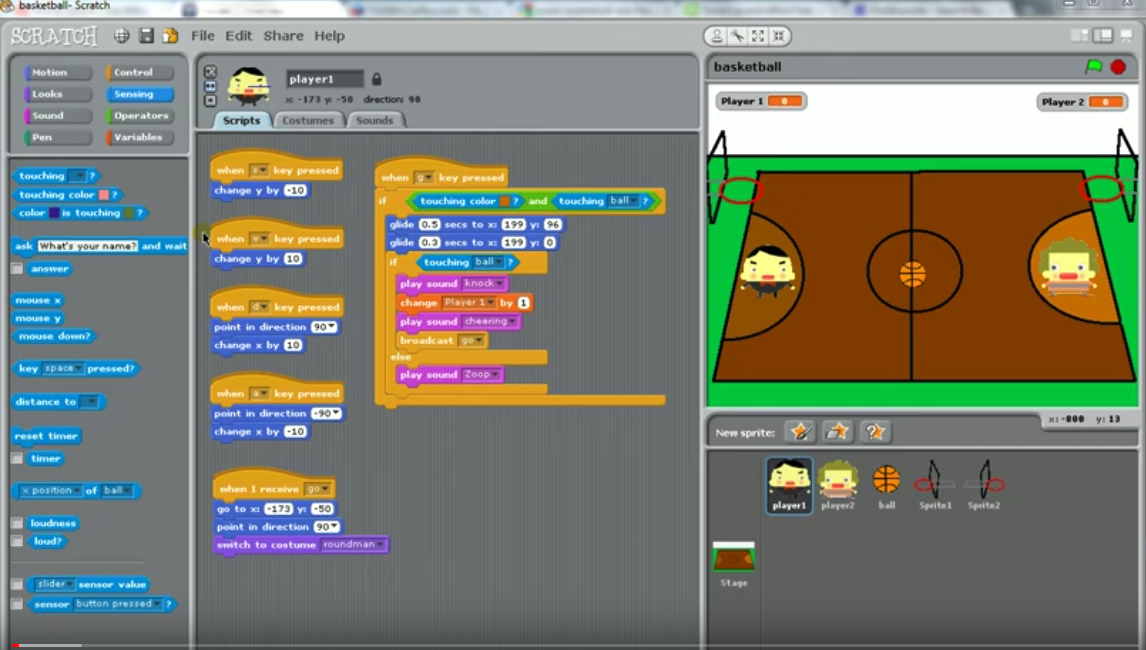Image resolution: width=1146 pixels, height=650 pixels.
Task: Click the paint new sprite icon
Action: (799, 432)
